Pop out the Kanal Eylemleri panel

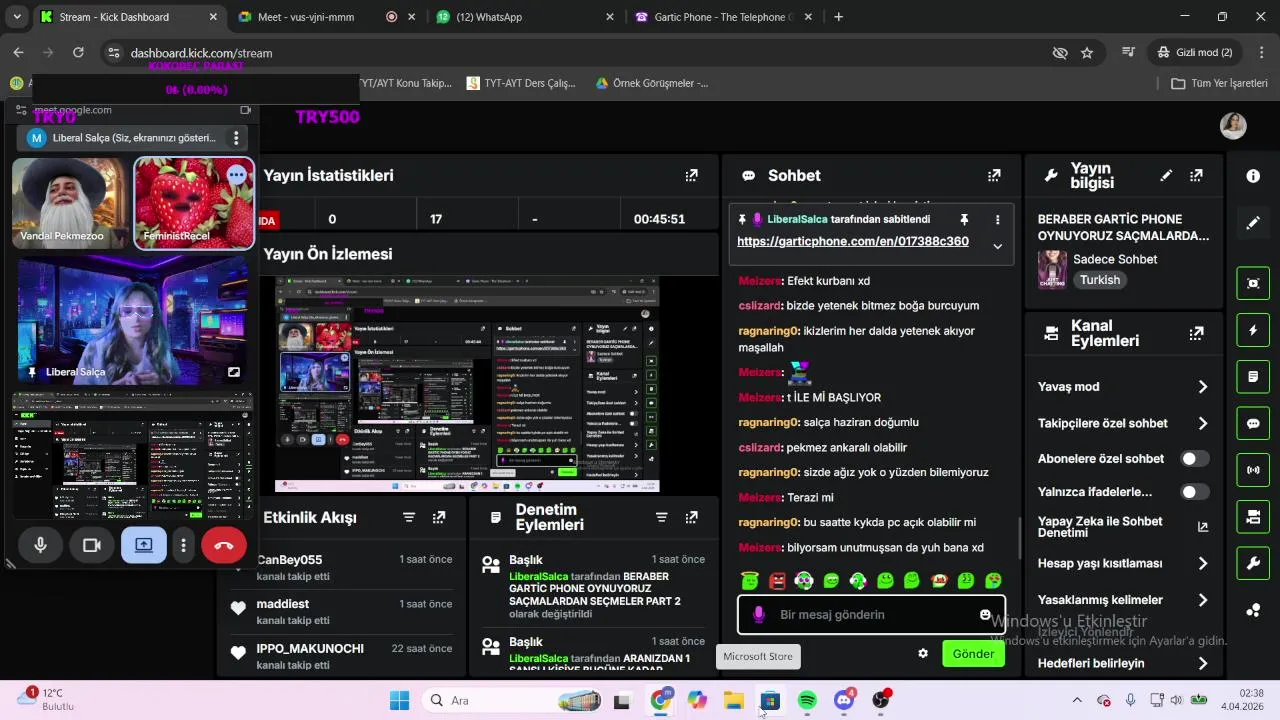1196,333
